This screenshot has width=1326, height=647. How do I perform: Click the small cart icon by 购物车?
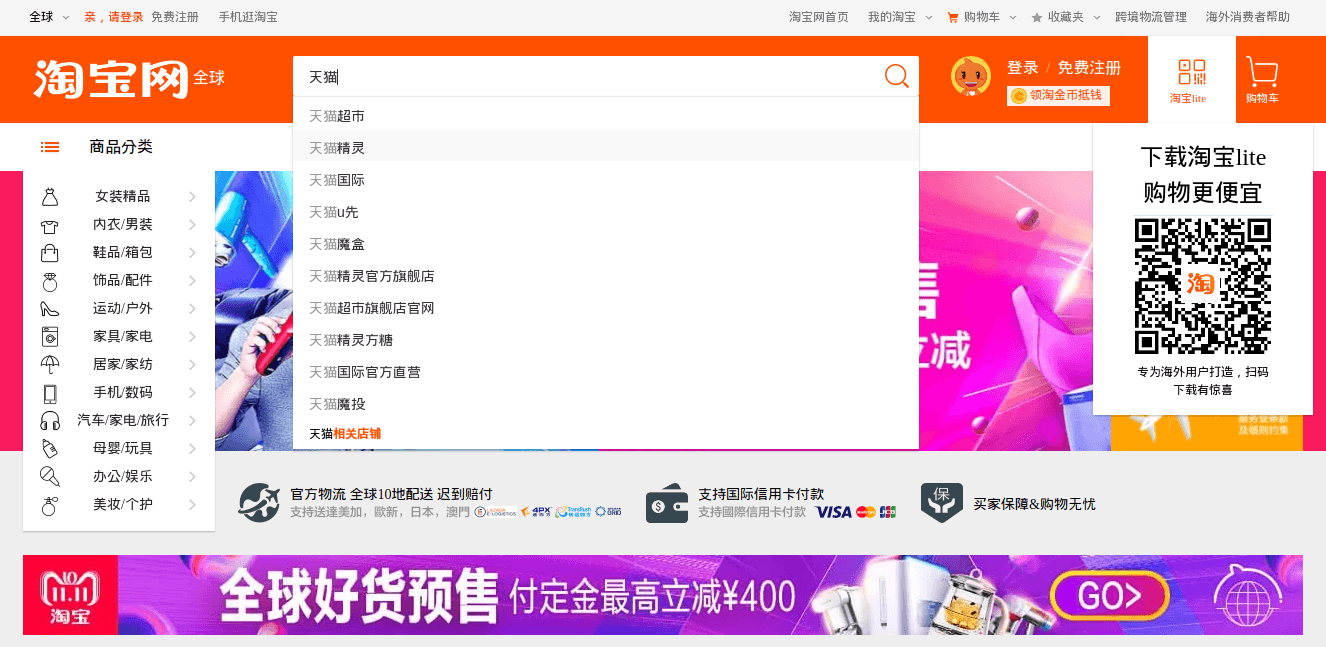tap(953, 17)
